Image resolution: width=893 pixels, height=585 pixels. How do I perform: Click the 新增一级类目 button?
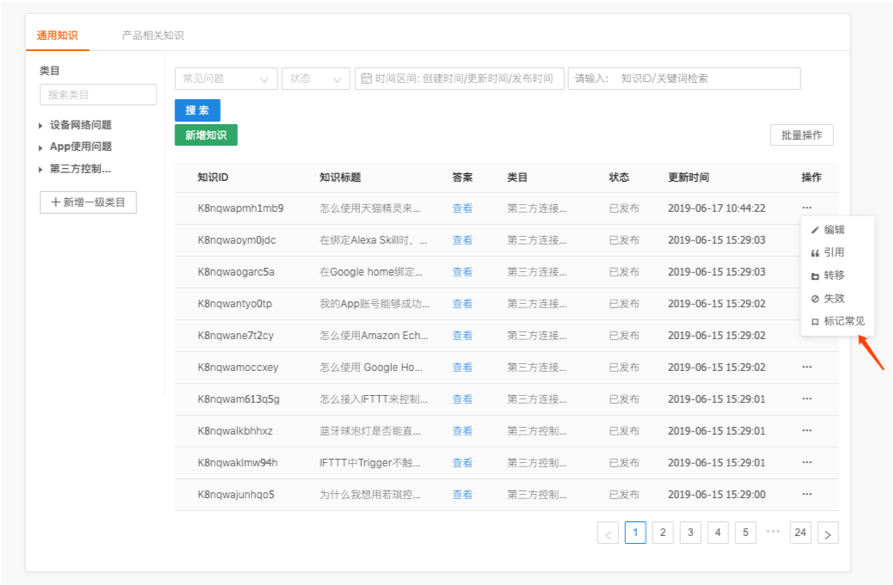88,202
